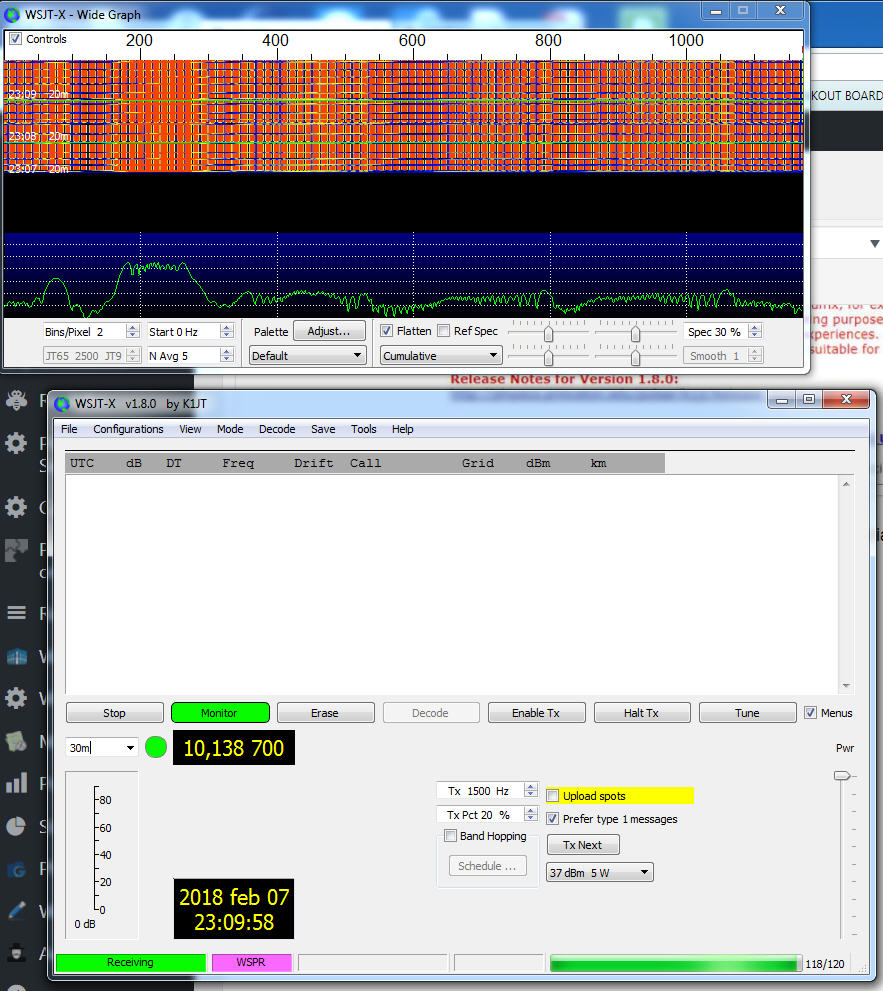
Task: Click the bee icon in the dark sidebar
Action: coord(16,399)
